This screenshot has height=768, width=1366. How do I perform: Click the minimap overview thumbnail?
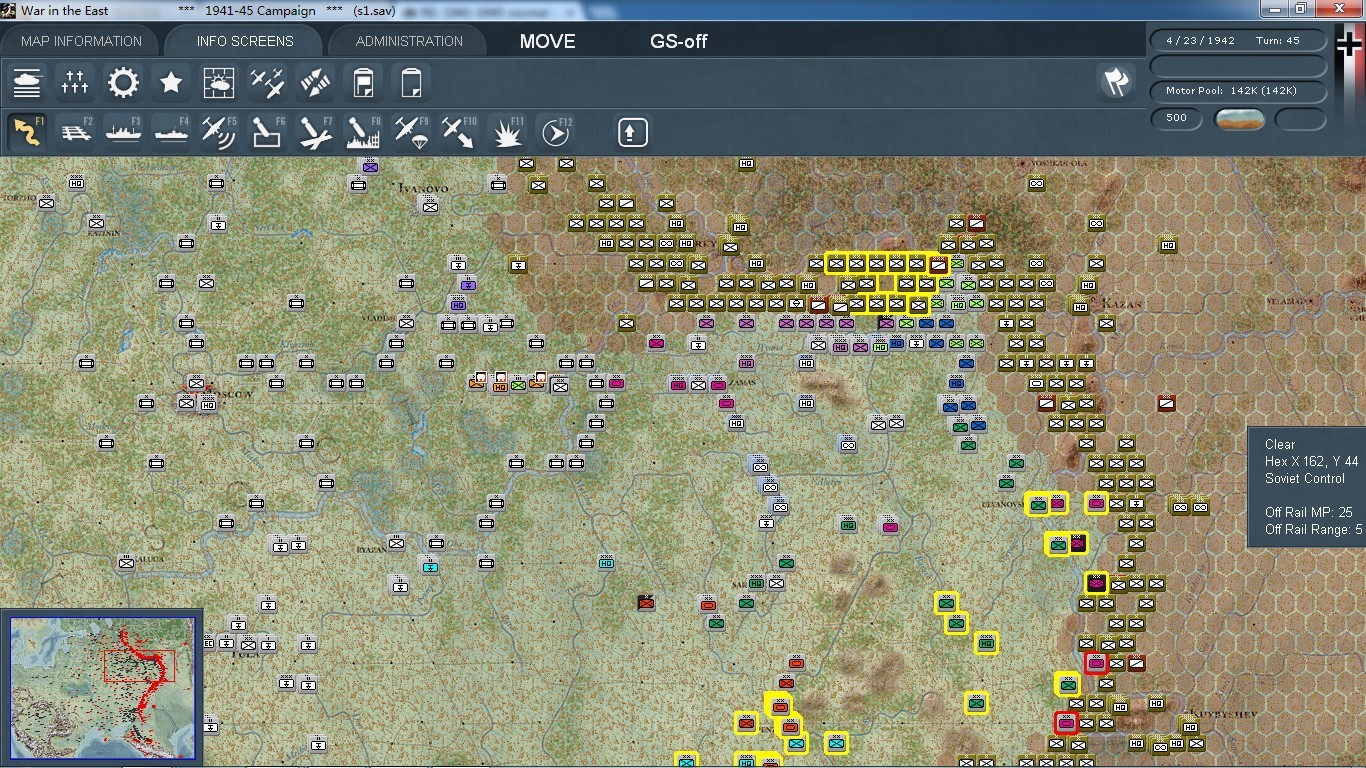point(102,688)
